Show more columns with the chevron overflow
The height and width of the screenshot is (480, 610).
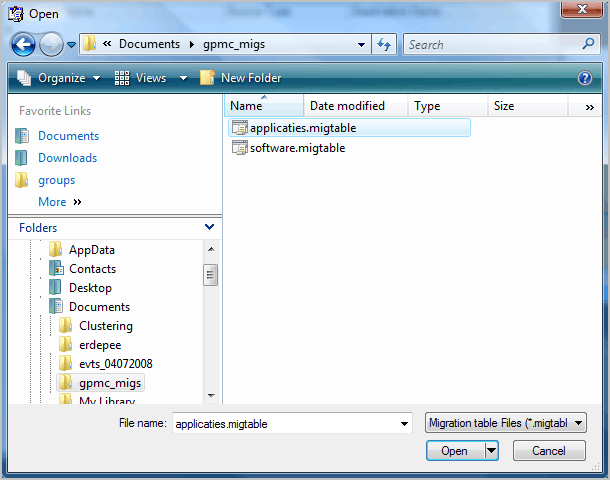590,107
